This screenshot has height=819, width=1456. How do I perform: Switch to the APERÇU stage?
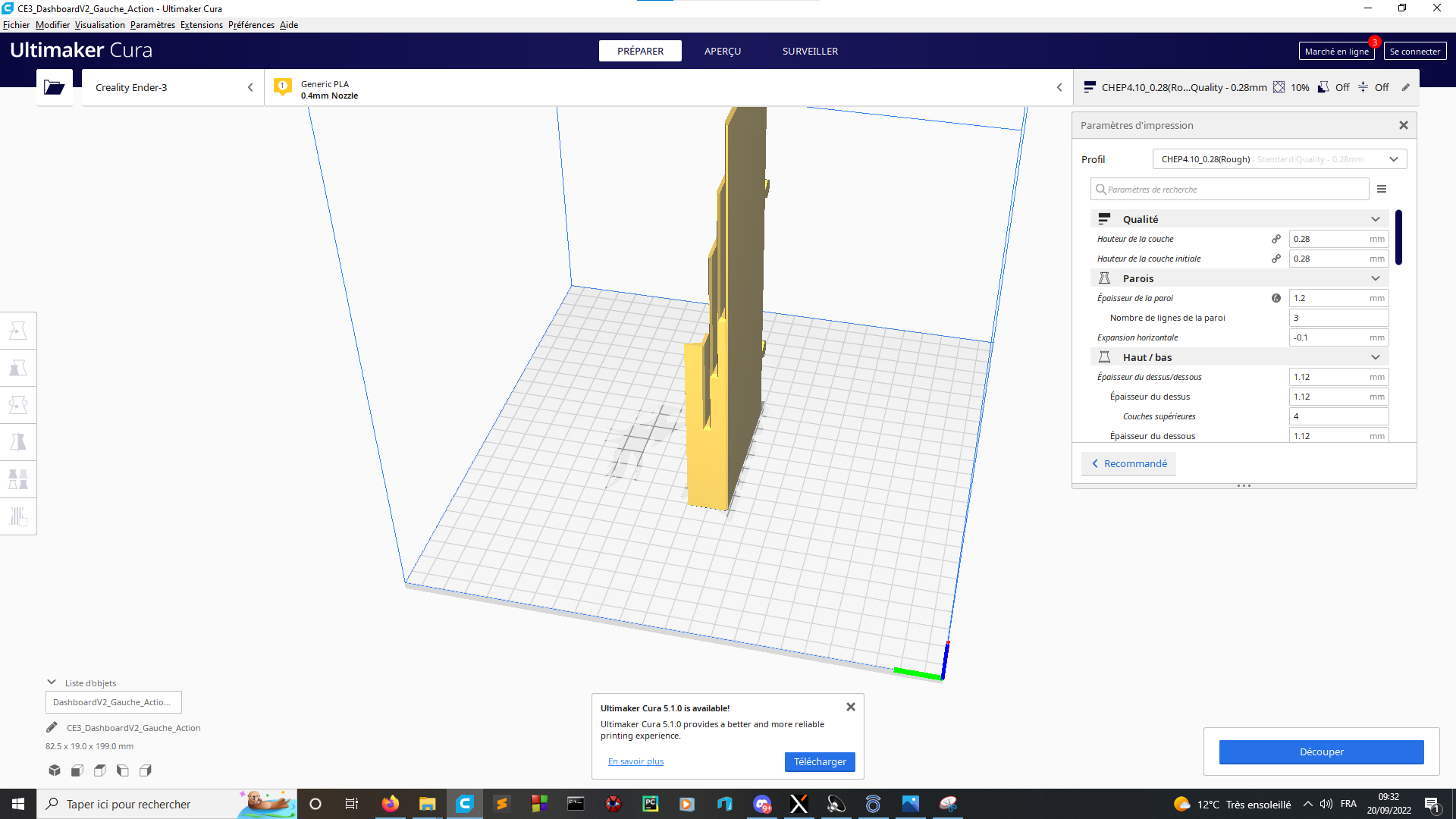click(723, 51)
